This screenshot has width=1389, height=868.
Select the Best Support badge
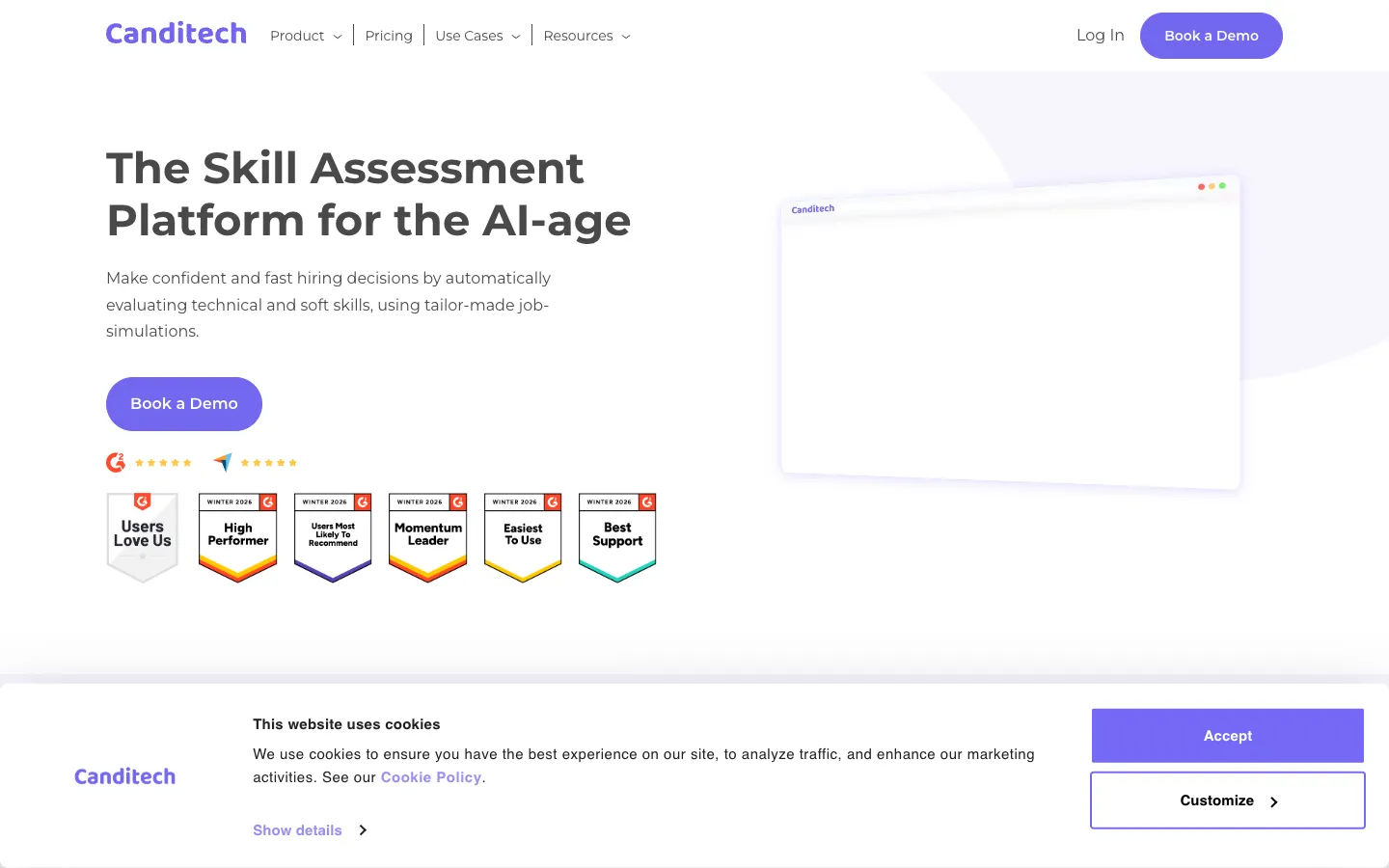[617, 537]
